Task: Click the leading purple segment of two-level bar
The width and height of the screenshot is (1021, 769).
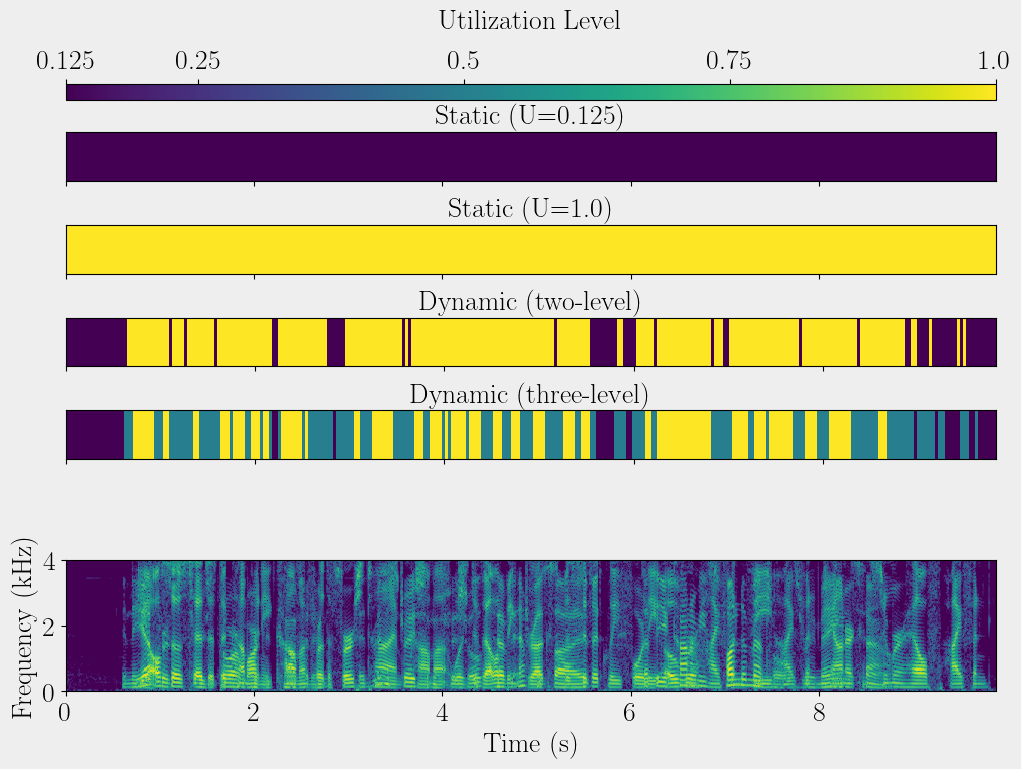Action: click(96, 343)
